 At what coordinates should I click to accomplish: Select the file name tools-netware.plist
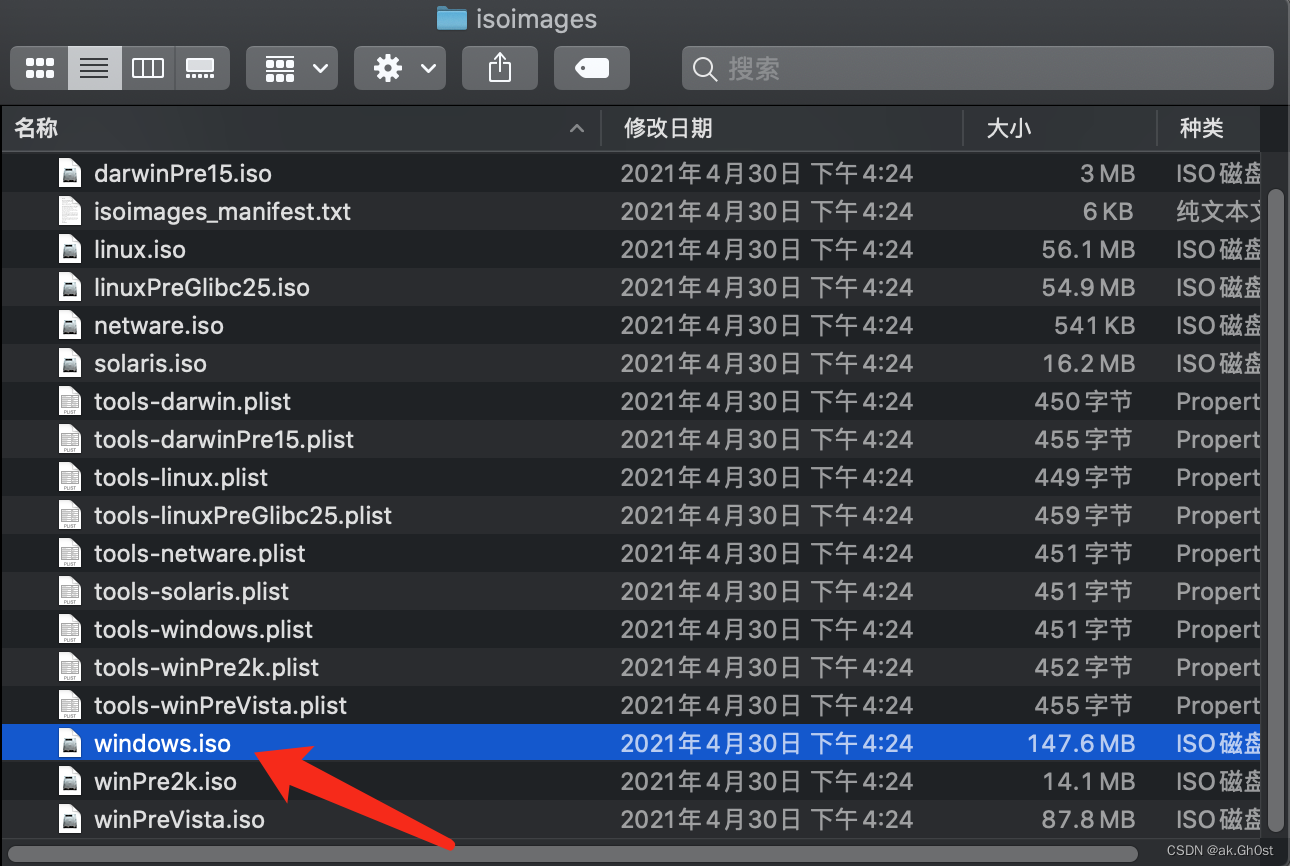200,553
